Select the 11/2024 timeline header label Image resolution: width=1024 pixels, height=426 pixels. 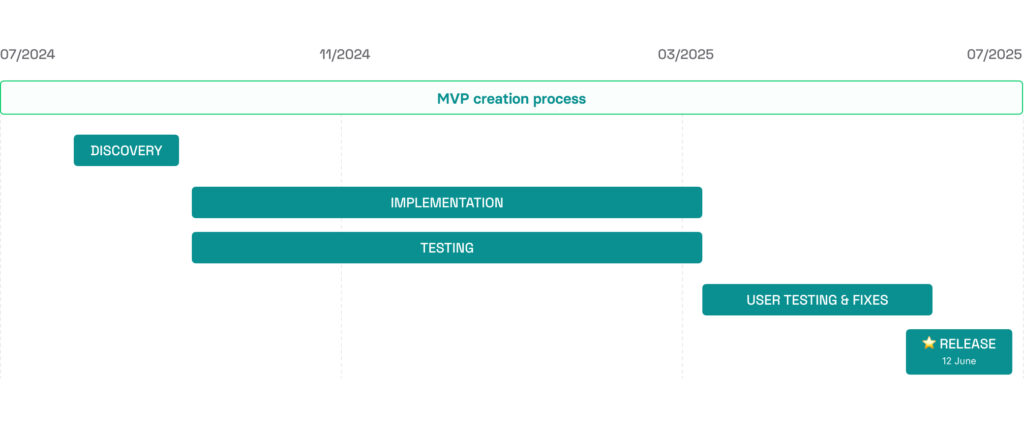coord(345,54)
